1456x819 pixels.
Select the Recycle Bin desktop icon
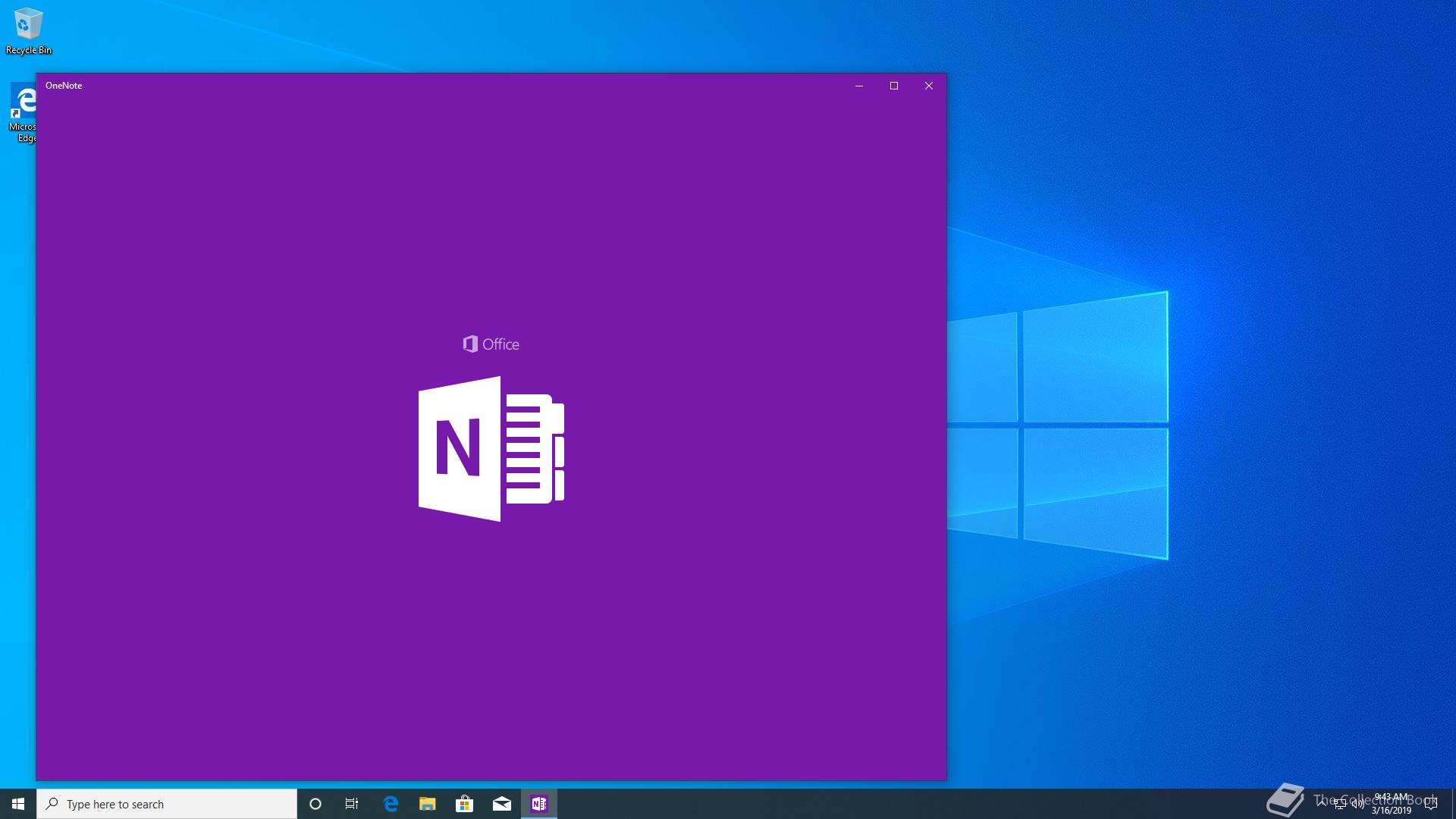point(29,31)
